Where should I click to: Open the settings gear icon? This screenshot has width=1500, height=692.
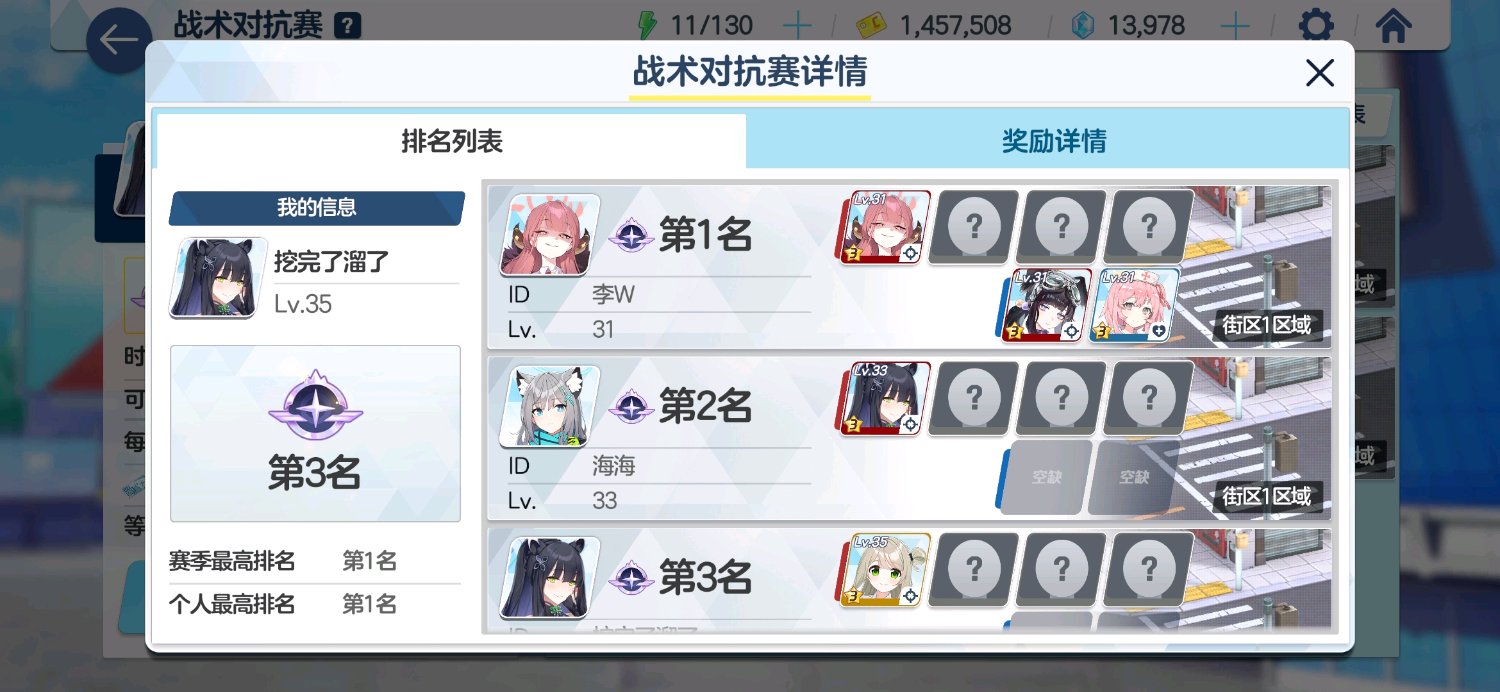point(1315,25)
